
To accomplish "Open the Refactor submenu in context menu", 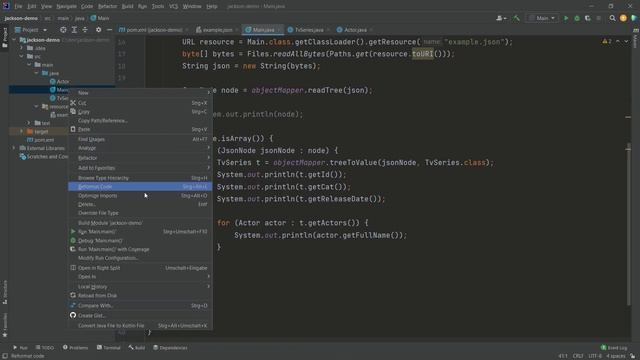I will coord(140,158).
